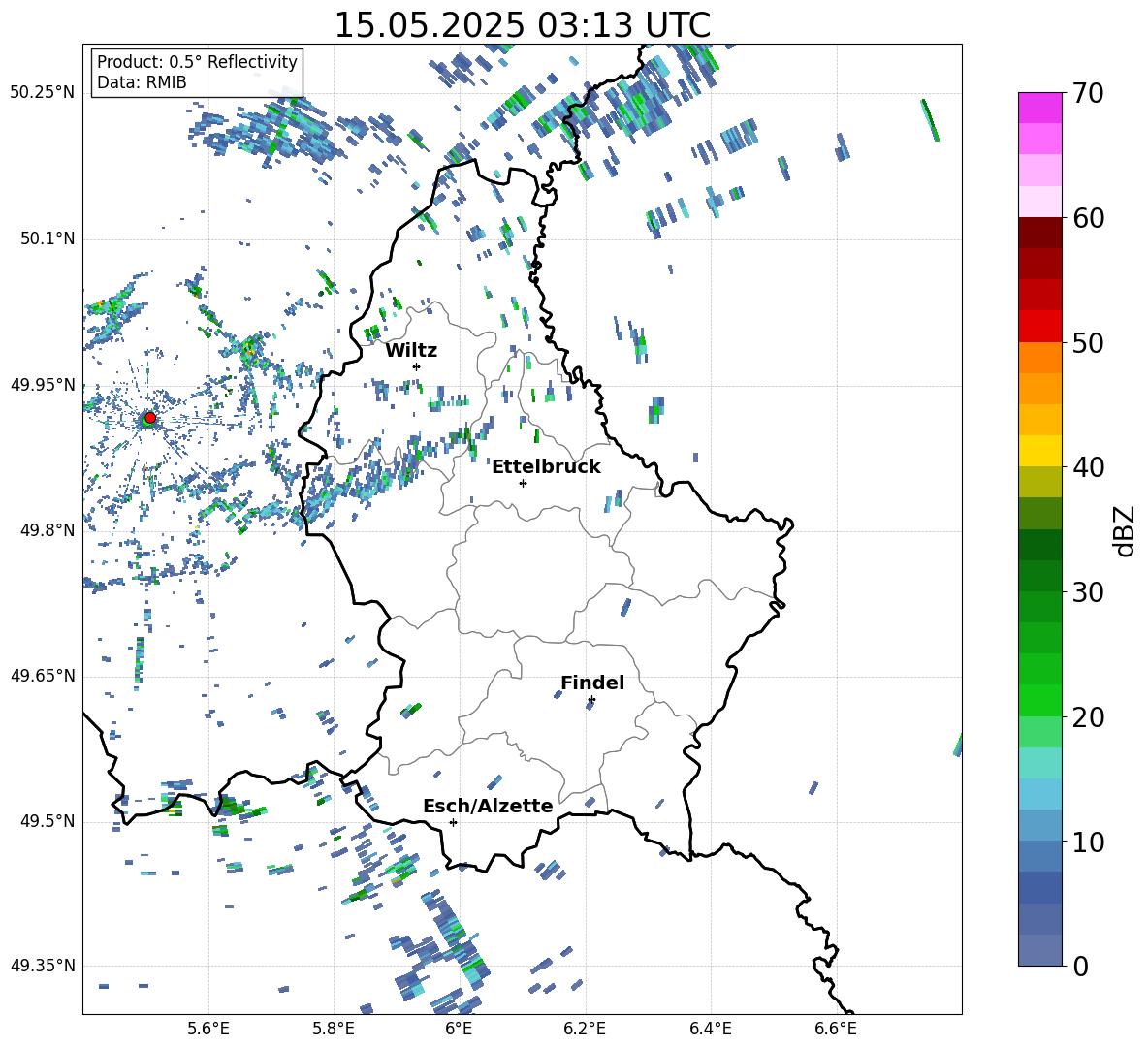Click 'Data: RMIB' text in legend box

click(142, 82)
